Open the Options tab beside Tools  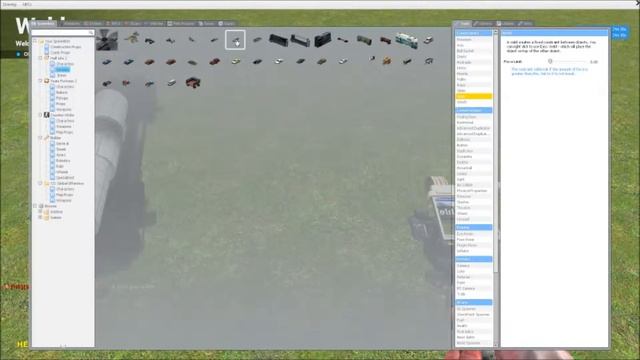pos(484,24)
